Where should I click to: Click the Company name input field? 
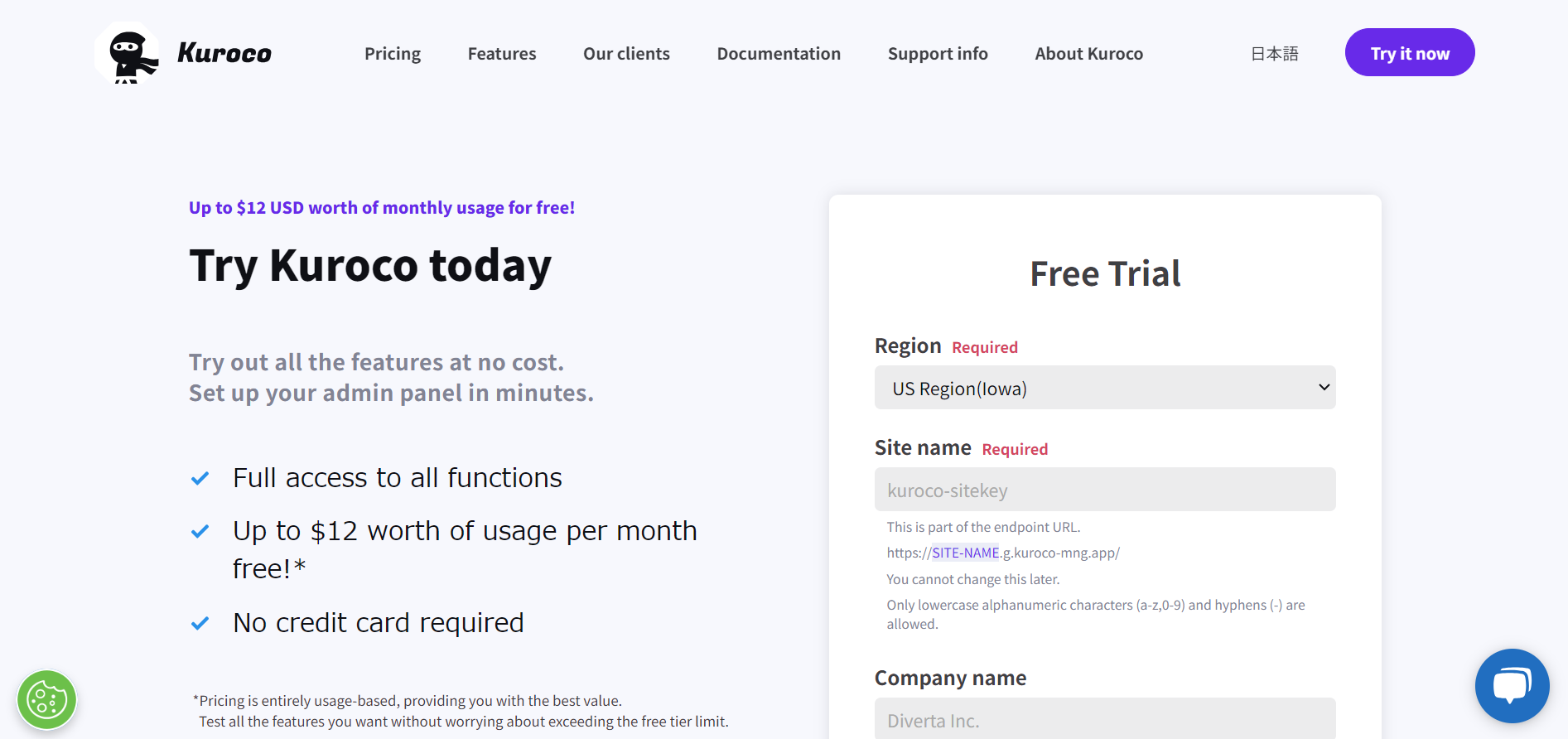(x=1104, y=719)
